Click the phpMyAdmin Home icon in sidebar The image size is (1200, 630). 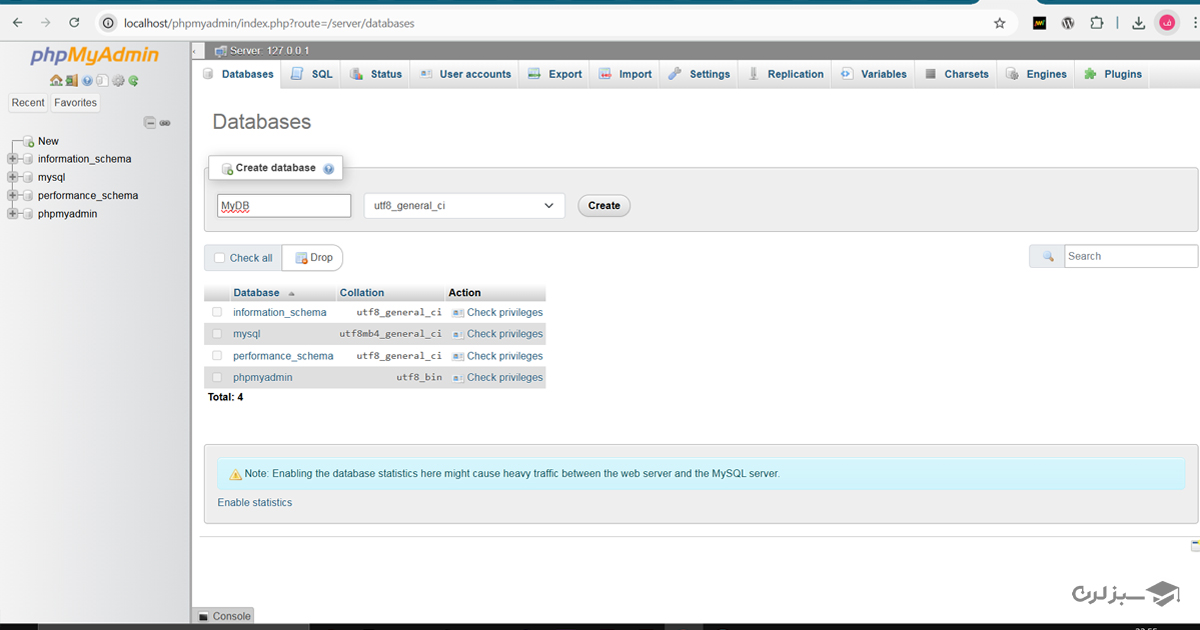(56, 81)
